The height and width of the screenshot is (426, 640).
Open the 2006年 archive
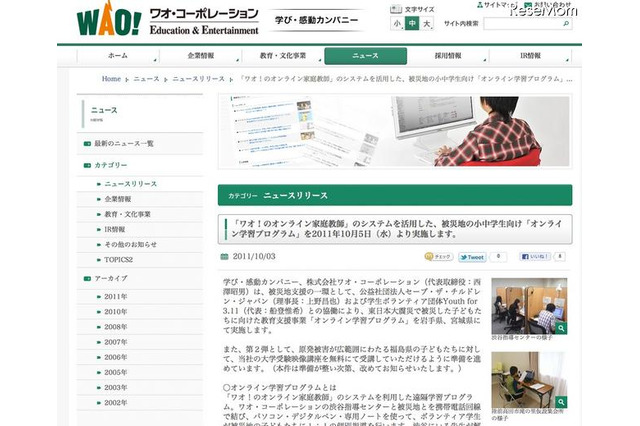[116, 357]
